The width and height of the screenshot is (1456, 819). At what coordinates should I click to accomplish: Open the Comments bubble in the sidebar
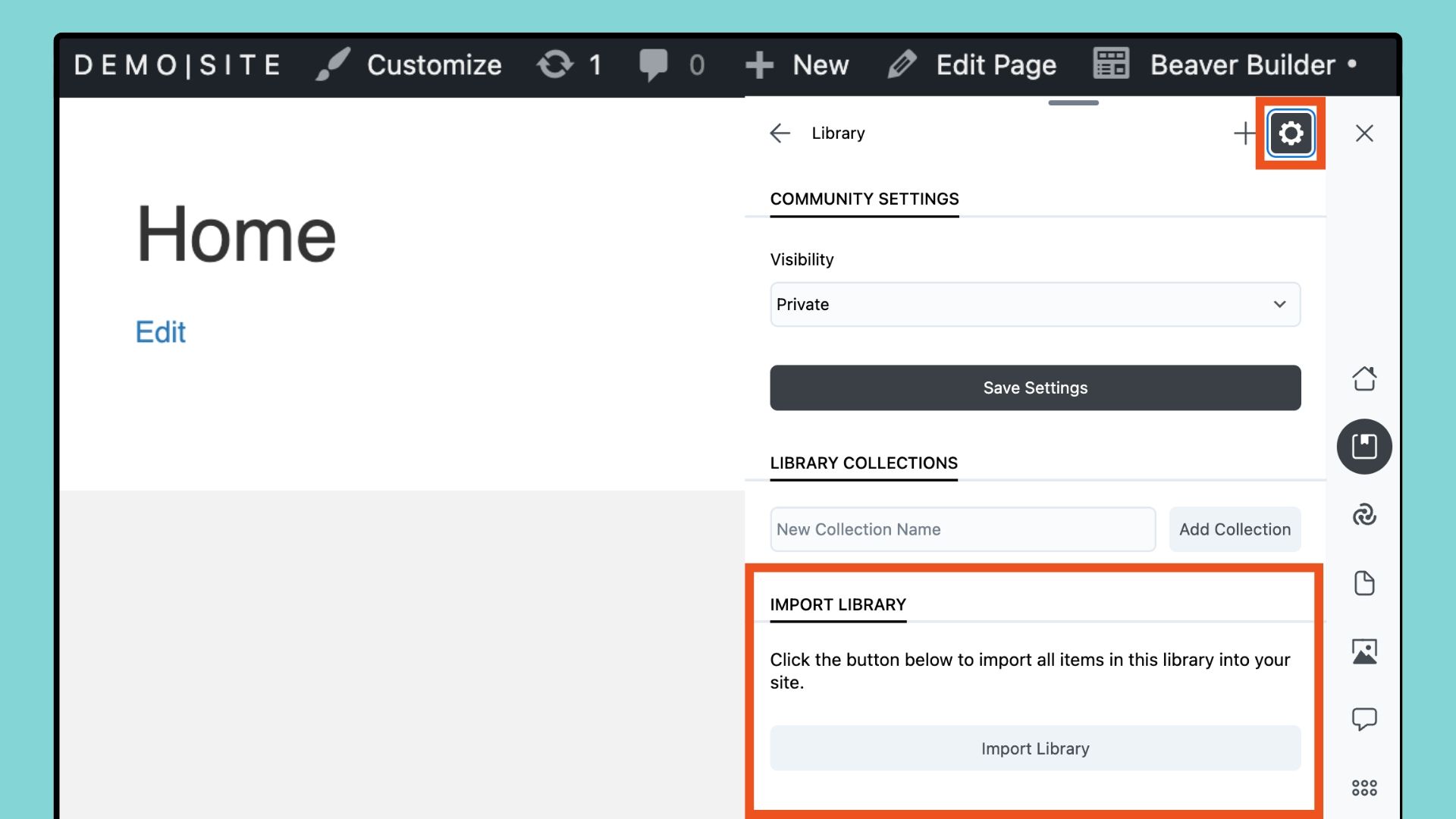click(1364, 719)
